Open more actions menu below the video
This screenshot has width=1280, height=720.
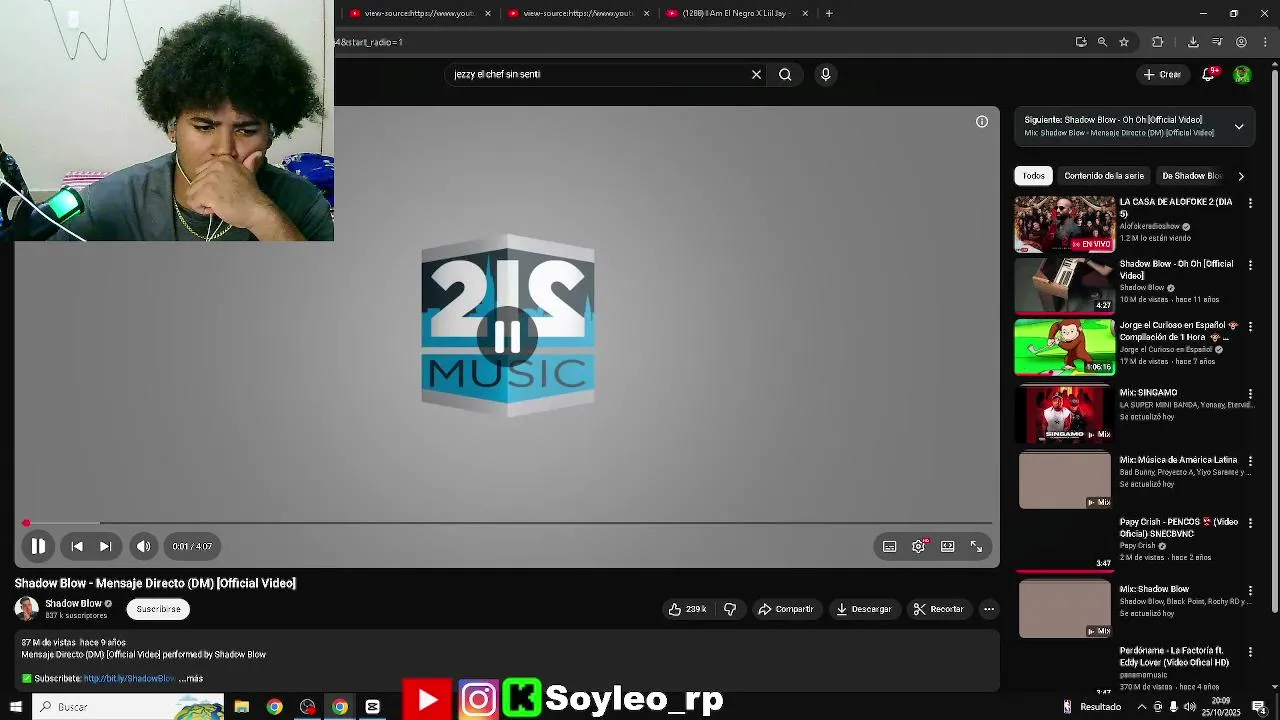989,609
